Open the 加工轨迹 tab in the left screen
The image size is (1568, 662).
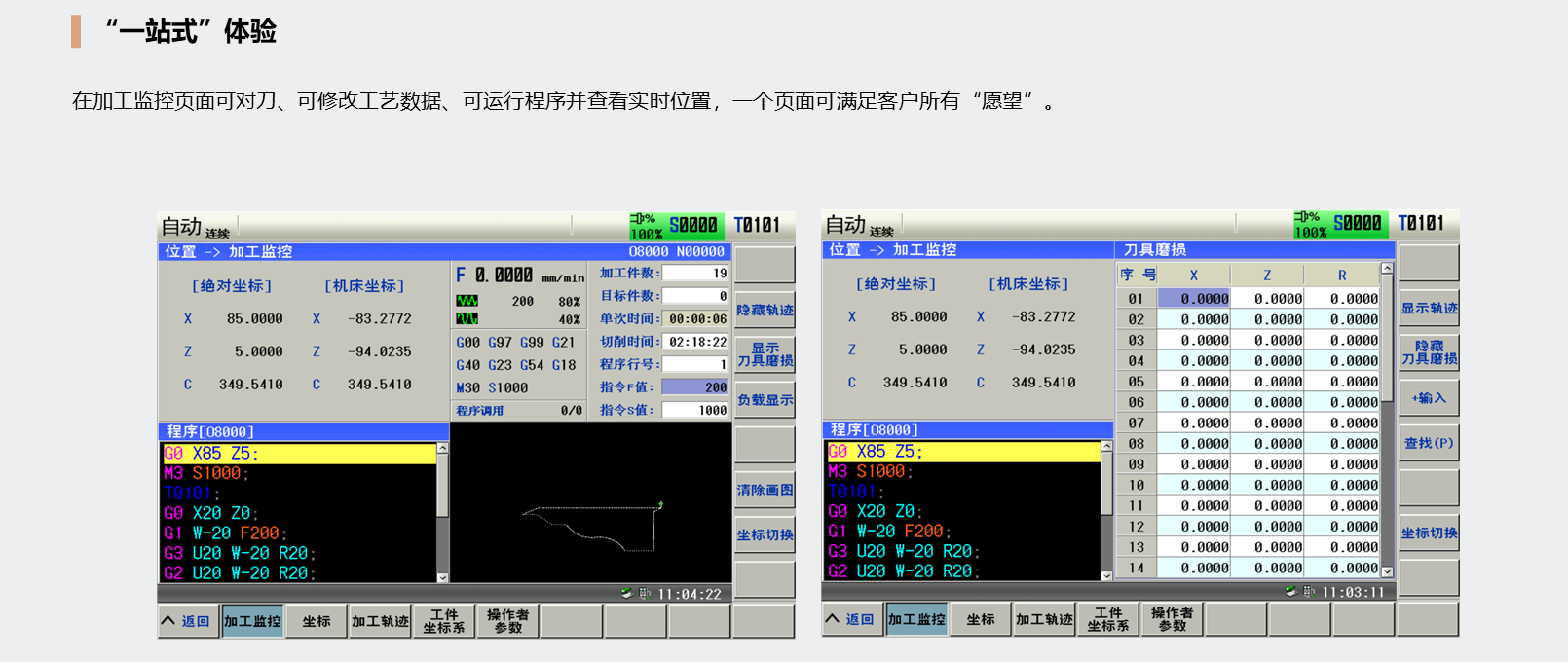[380, 621]
